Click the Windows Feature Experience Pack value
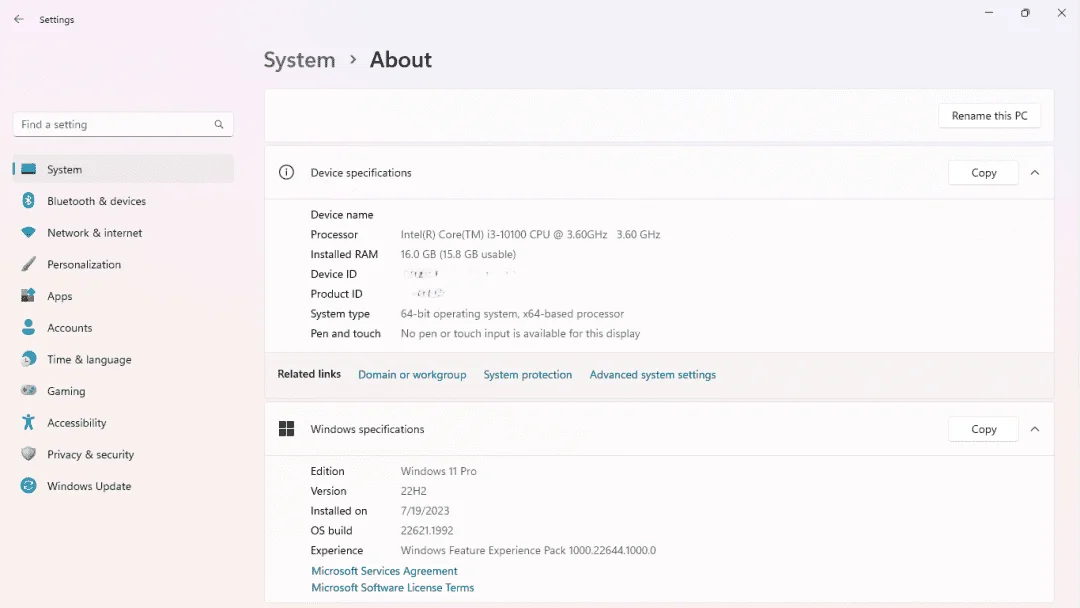This screenshot has height=608, width=1080. pyautogui.click(x=528, y=550)
